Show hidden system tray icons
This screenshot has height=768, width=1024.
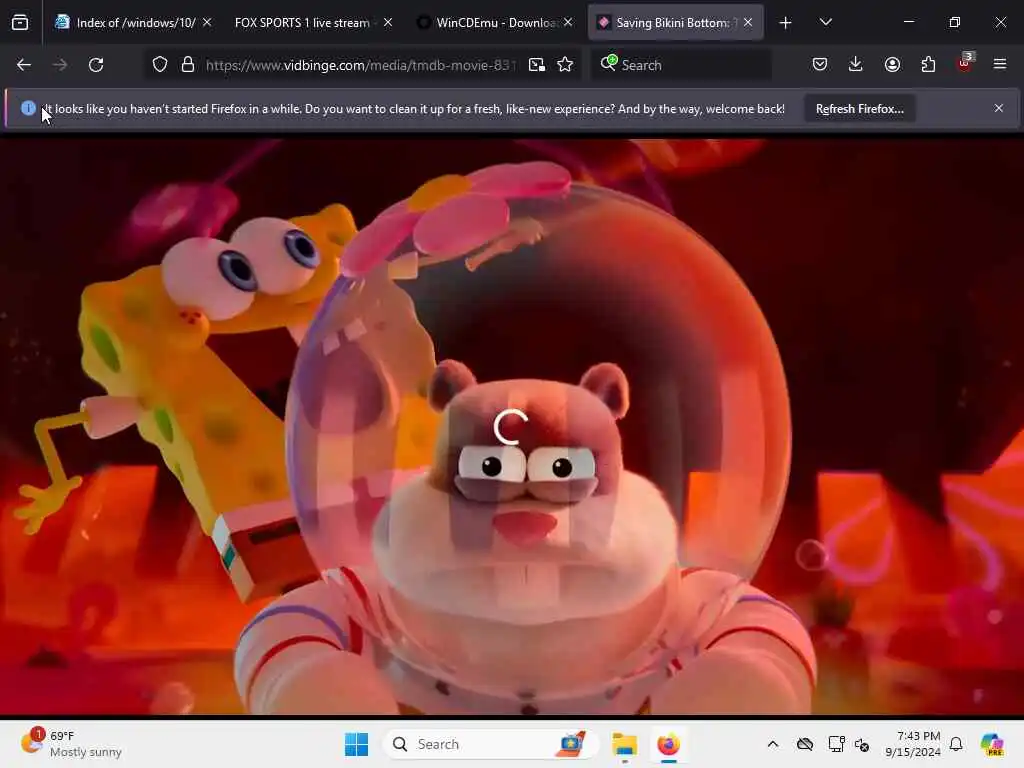click(773, 744)
